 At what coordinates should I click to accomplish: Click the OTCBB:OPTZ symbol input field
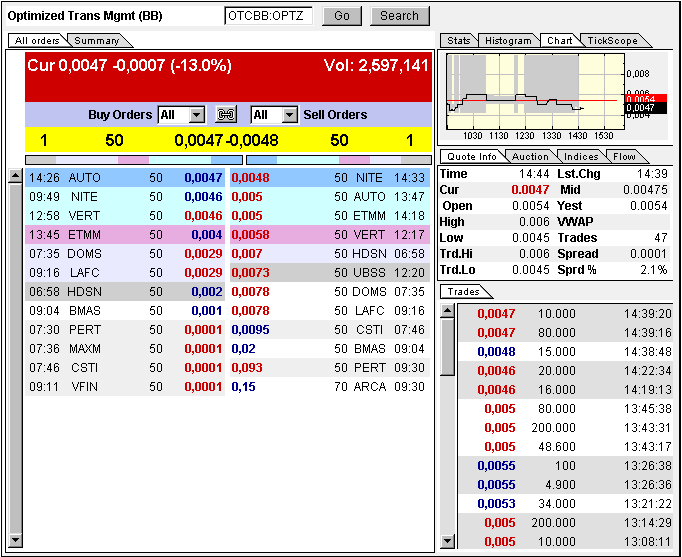[x=269, y=16]
